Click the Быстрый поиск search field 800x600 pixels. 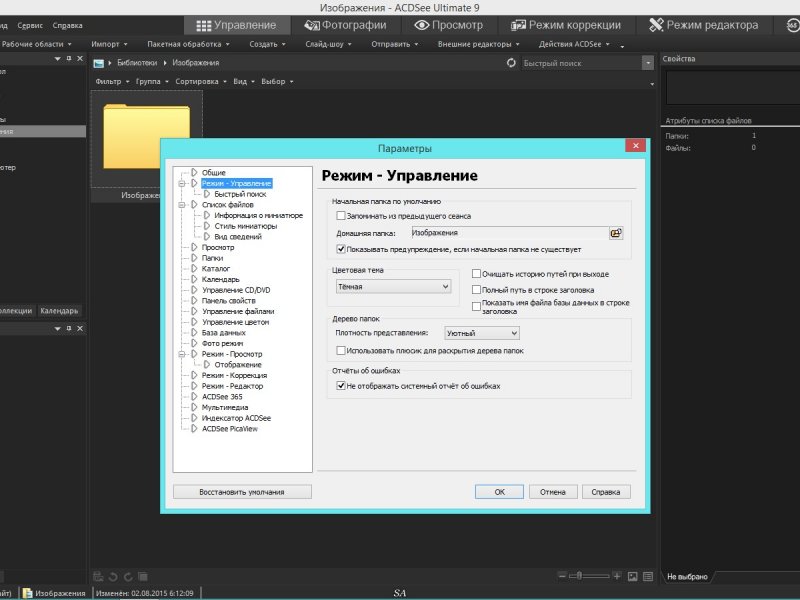tap(581, 63)
